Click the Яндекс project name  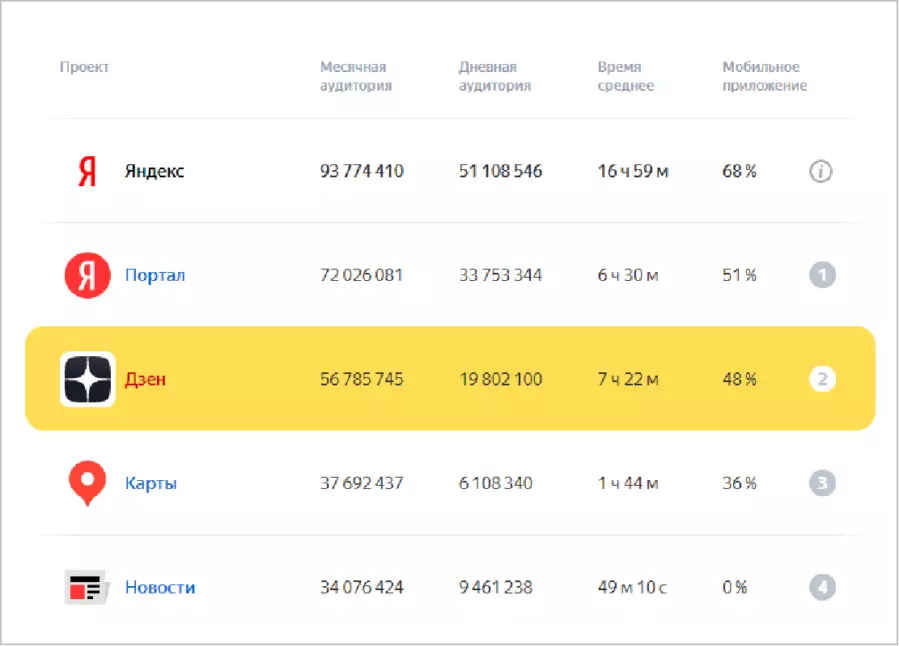(154, 171)
